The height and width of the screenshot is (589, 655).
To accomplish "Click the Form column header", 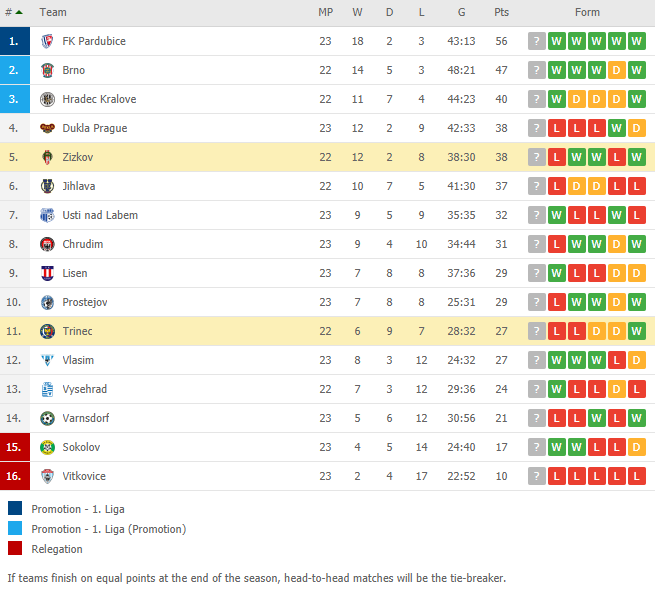I will (x=587, y=12).
